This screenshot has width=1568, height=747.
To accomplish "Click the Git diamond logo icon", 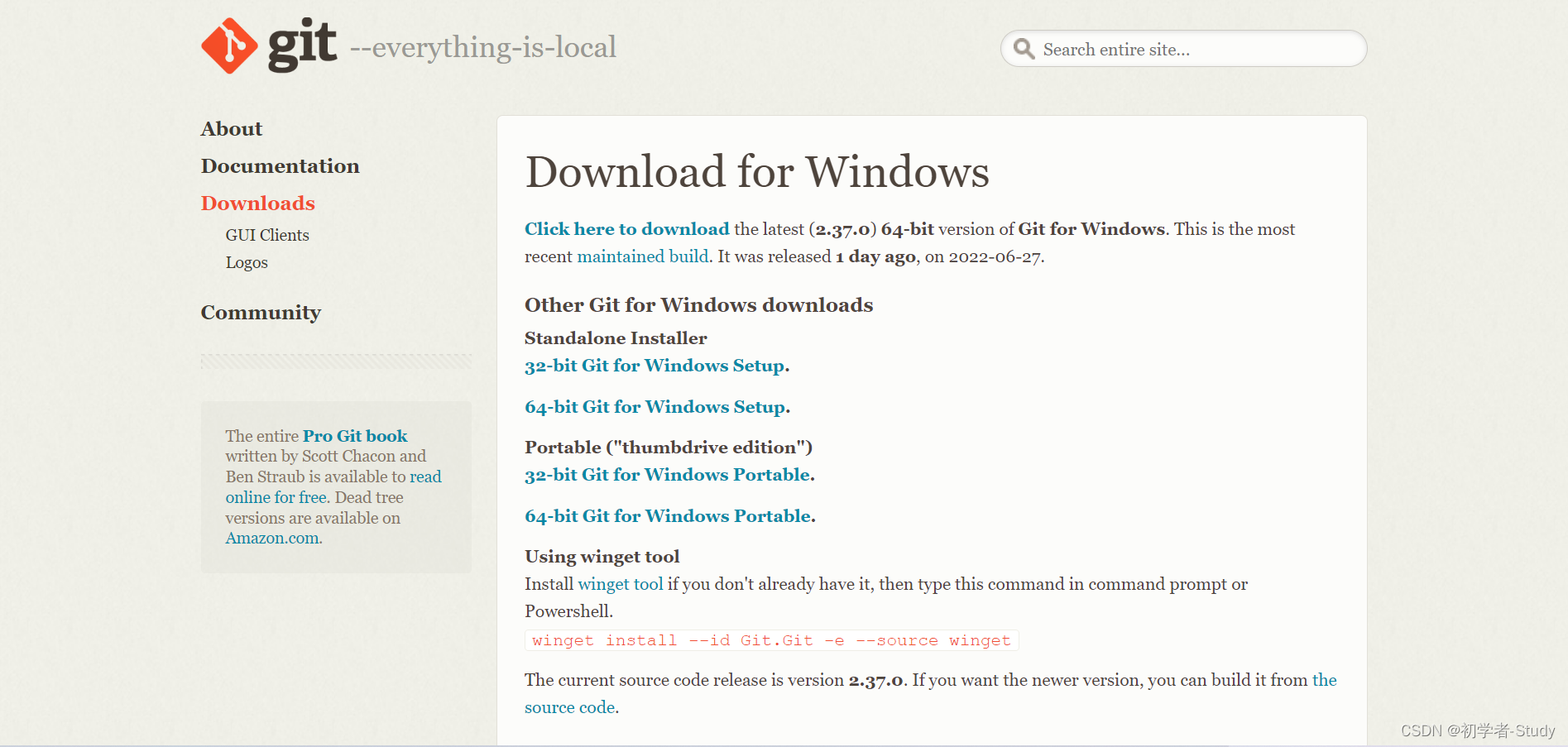I will pos(229,45).
